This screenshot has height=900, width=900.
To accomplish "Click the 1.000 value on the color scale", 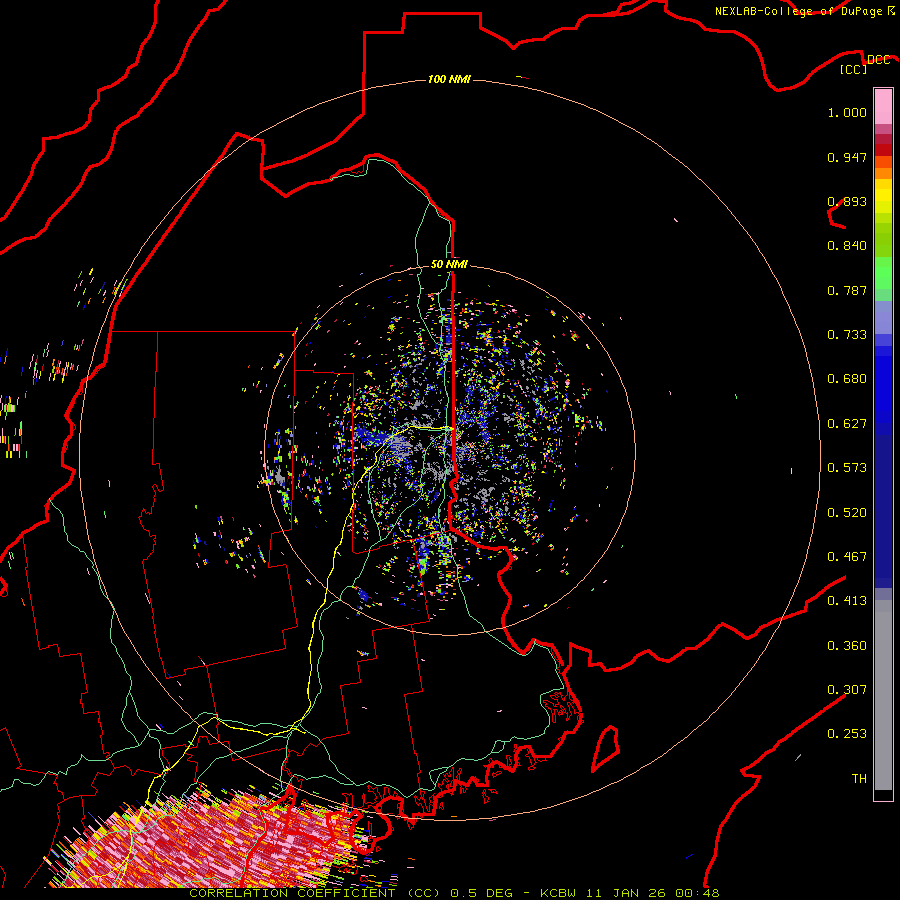I will [x=847, y=112].
